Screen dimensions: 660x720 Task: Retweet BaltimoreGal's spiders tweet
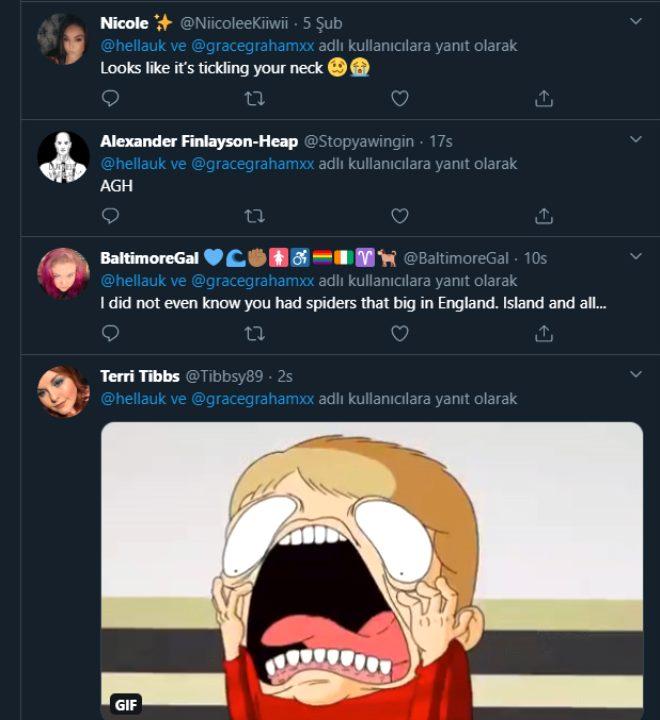pos(254,333)
